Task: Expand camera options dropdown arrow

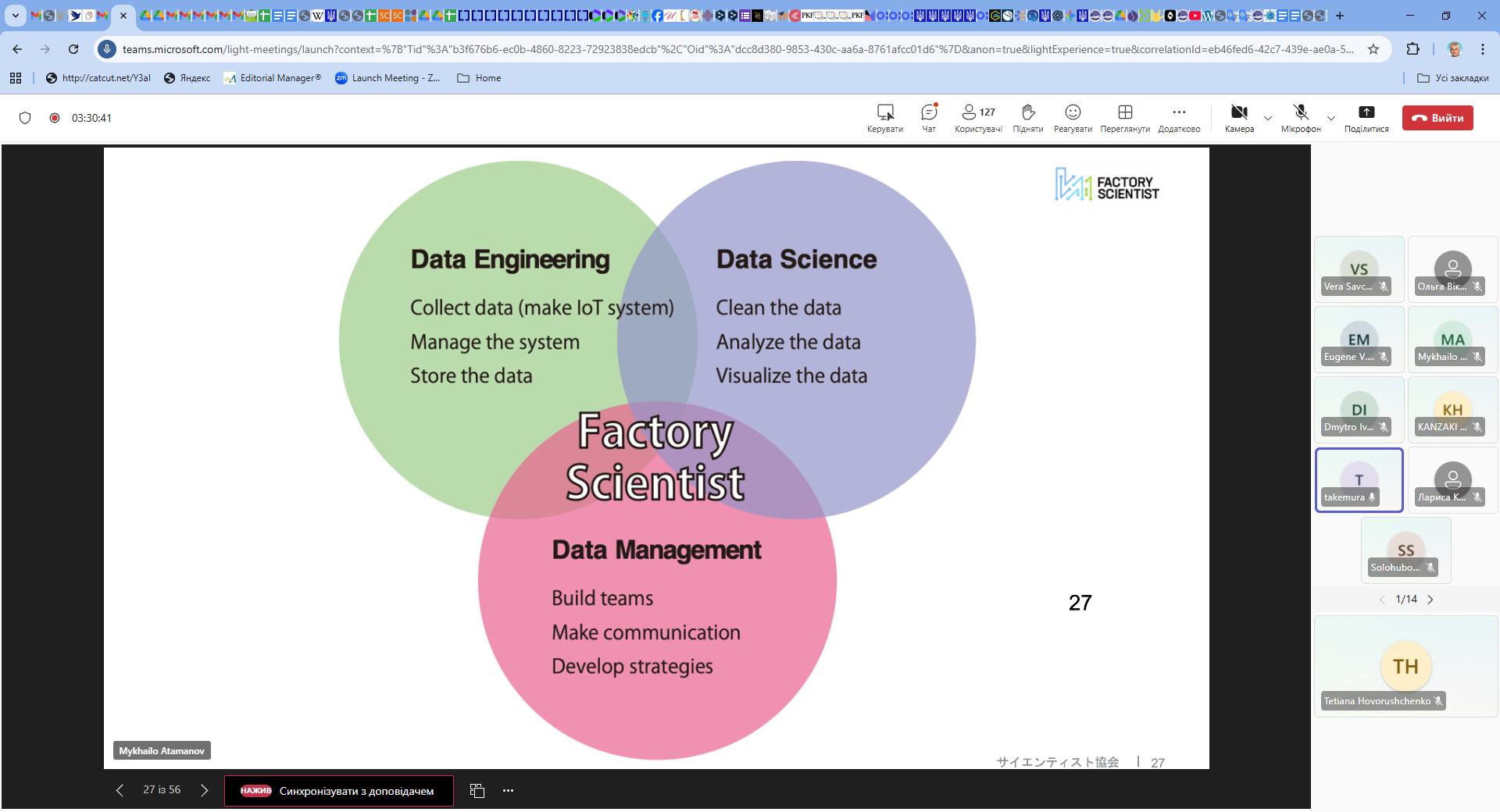Action: click(1268, 118)
